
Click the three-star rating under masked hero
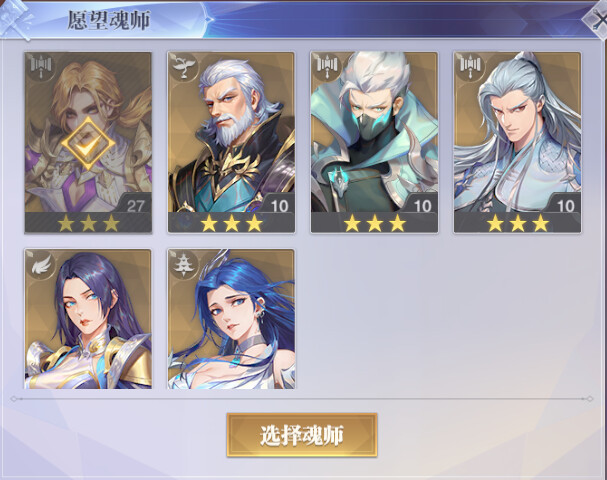click(x=374, y=223)
